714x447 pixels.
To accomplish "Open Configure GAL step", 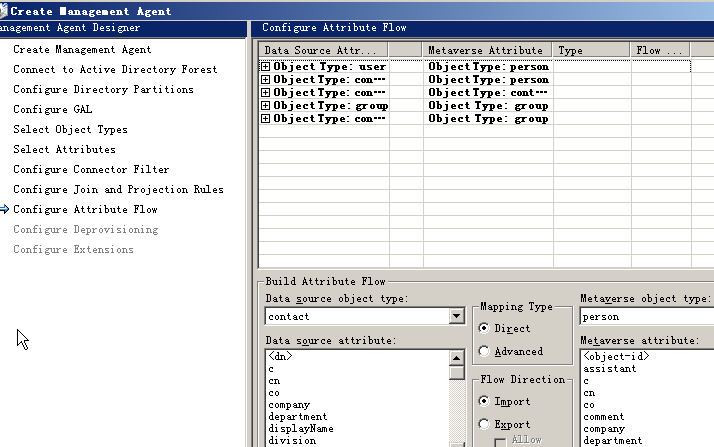I will [x=52, y=110].
